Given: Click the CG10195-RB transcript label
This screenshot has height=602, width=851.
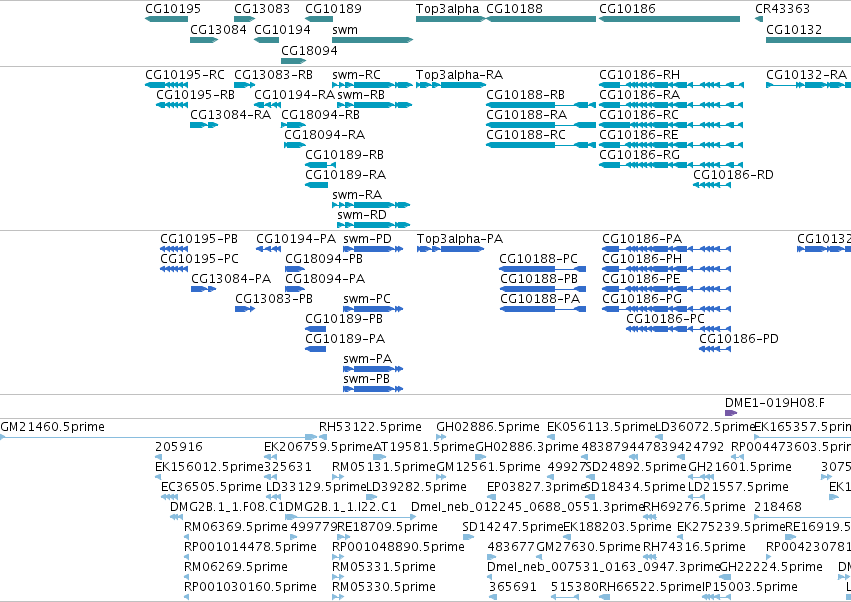Looking at the screenshot, I should point(195,94).
